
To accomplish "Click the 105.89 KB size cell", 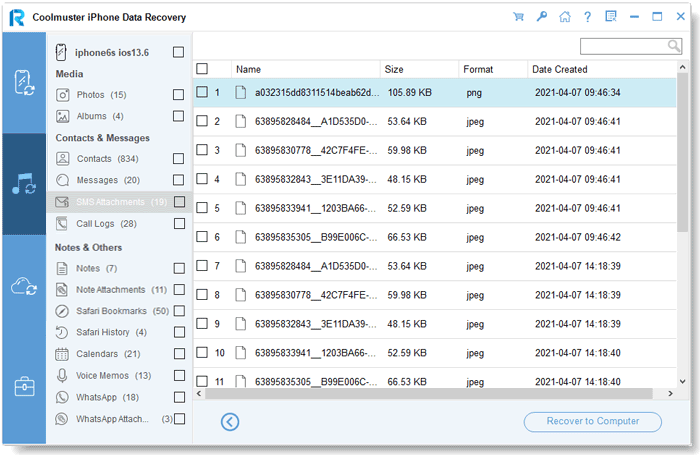I will tap(409, 92).
